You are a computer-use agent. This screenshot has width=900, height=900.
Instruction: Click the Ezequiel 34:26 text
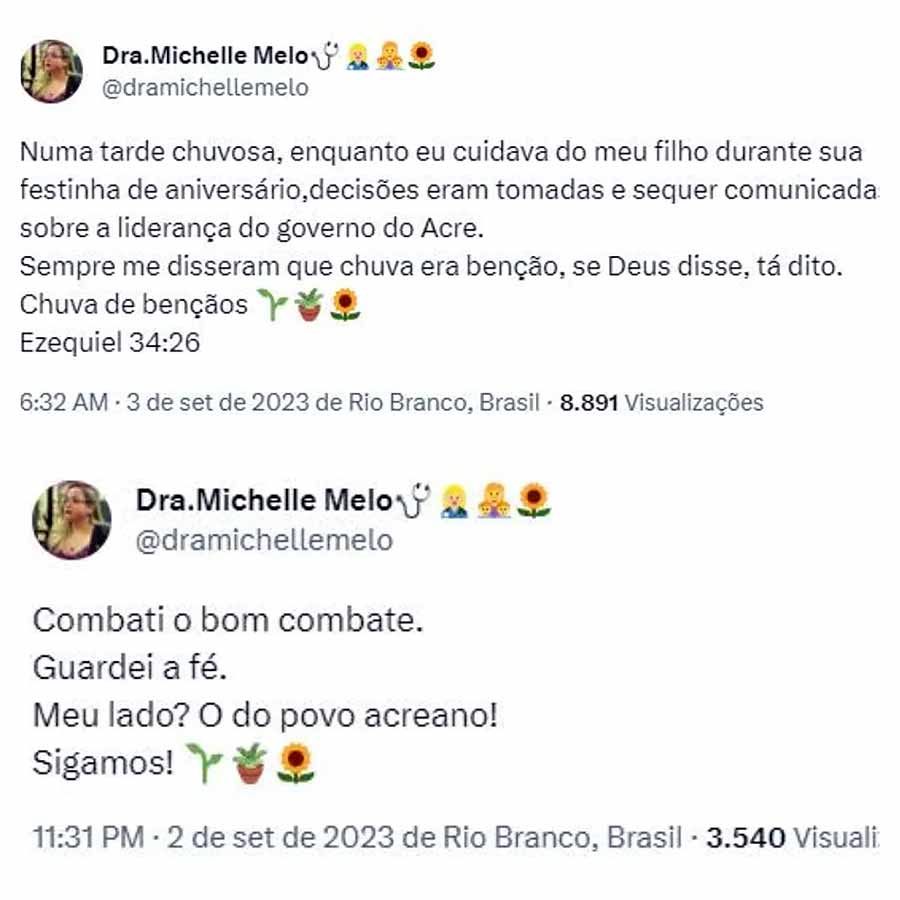click(x=110, y=343)
